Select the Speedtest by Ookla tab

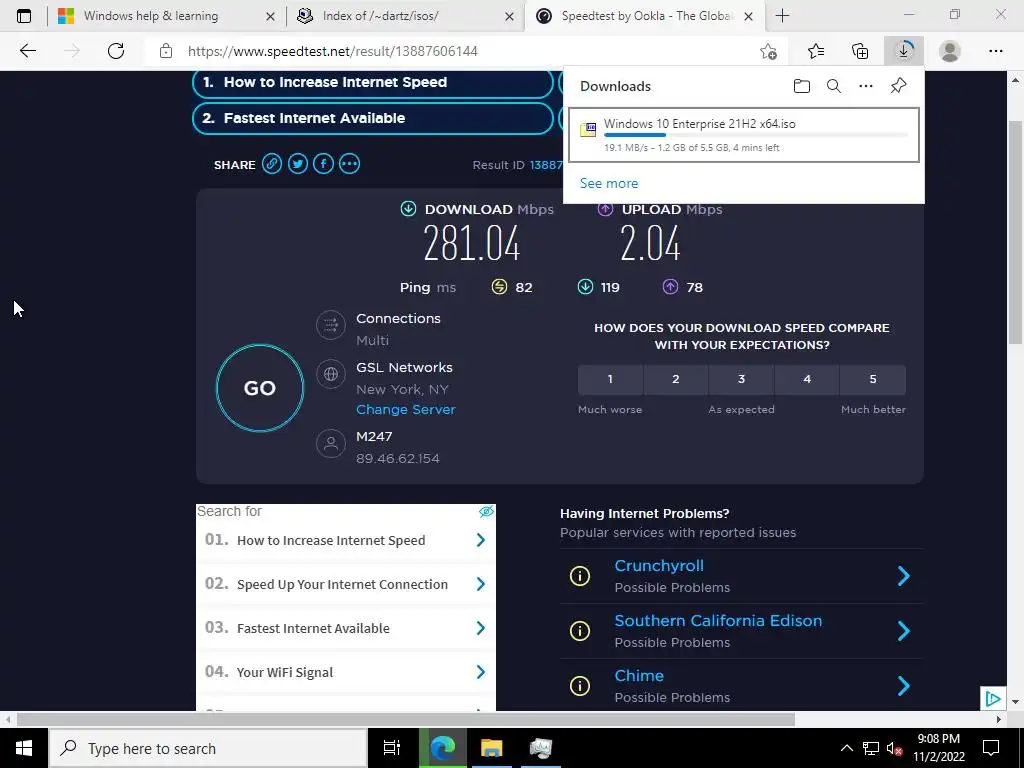(x=645, y=16)
